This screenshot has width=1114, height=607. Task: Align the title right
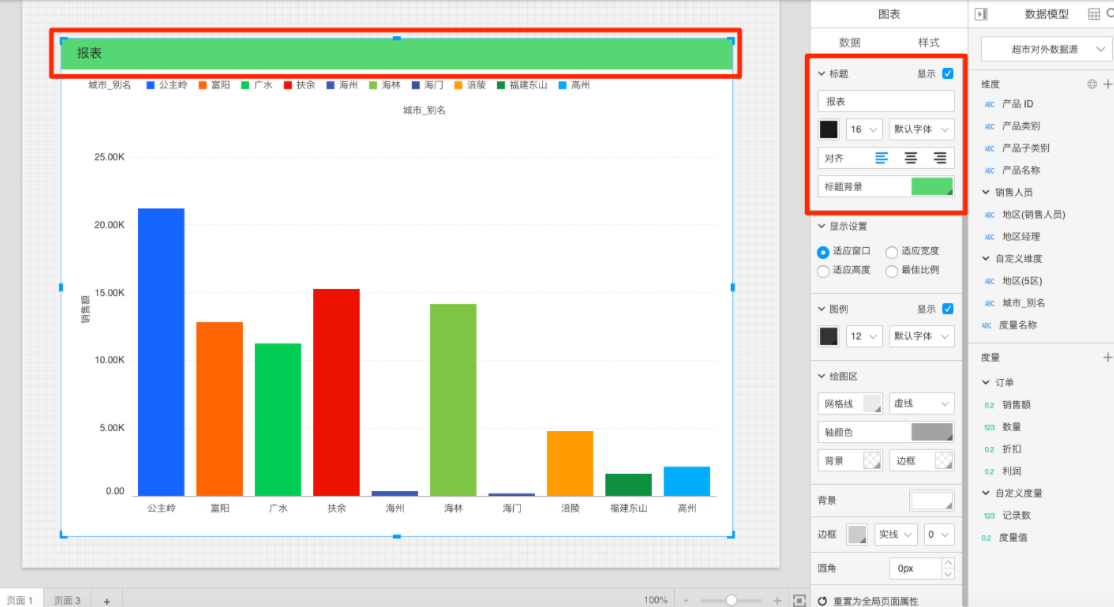pyautogui.click(x=940, y=158)
